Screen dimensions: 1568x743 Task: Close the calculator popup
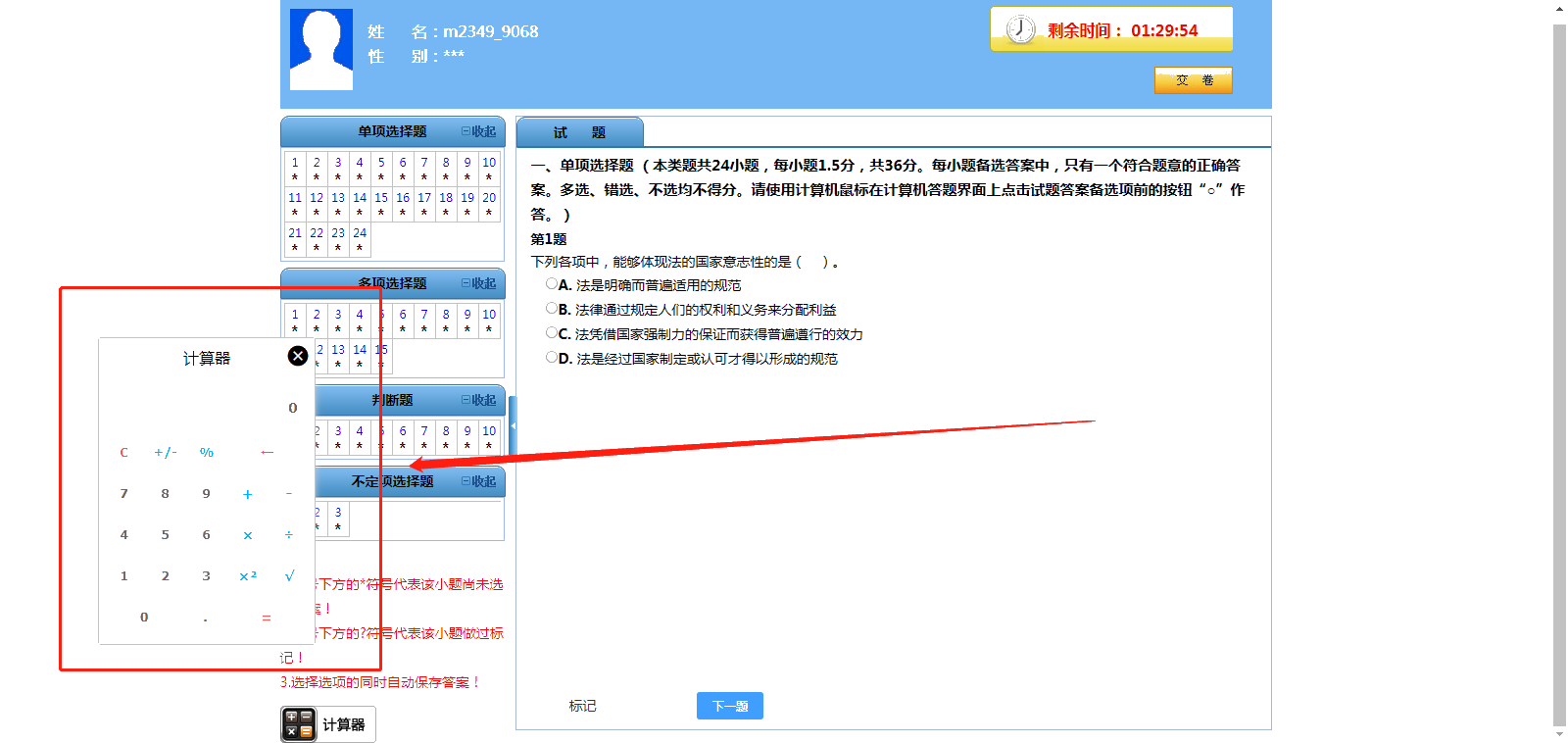click(298, 356)
